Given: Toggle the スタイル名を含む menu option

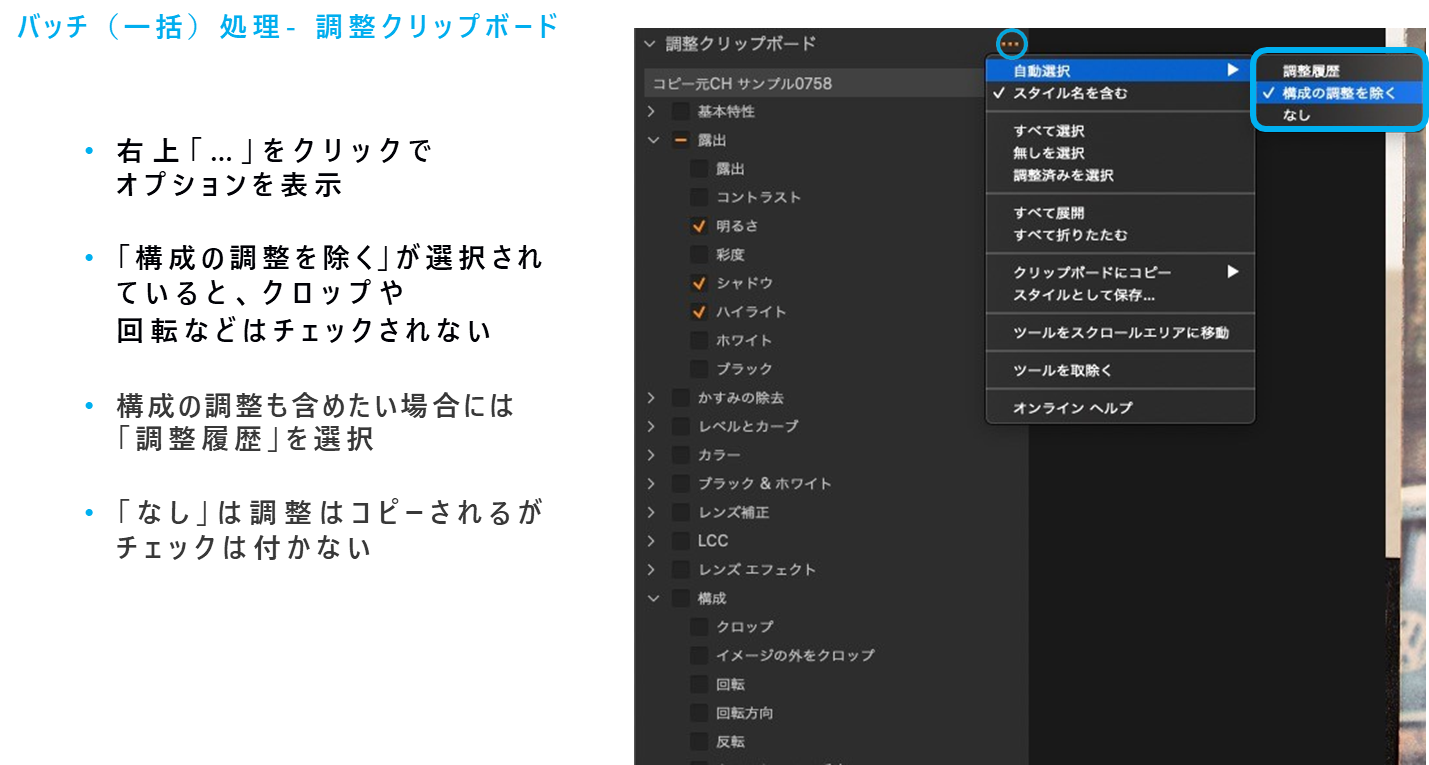Looking at the screenshot, I should click(x=1119, y=93).
